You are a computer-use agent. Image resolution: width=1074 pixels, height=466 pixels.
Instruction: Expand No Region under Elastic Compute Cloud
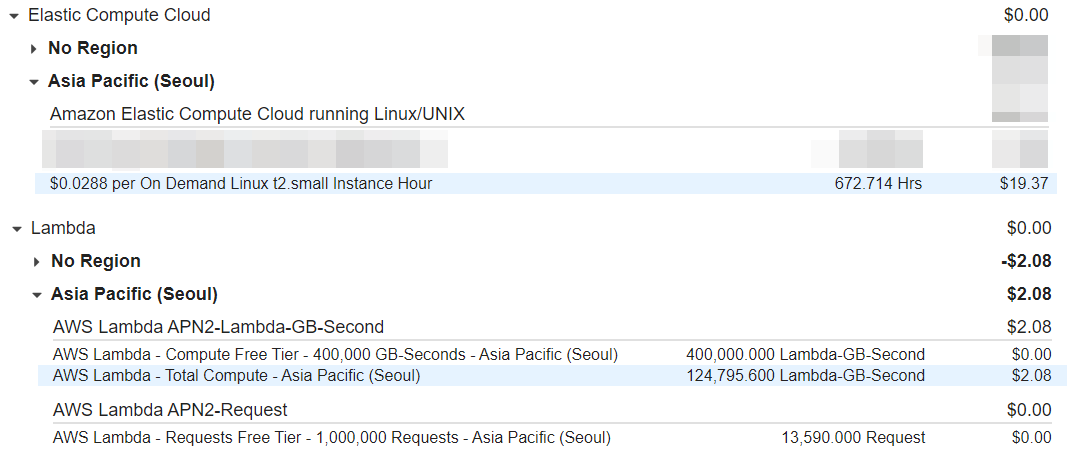click(34, 49)
